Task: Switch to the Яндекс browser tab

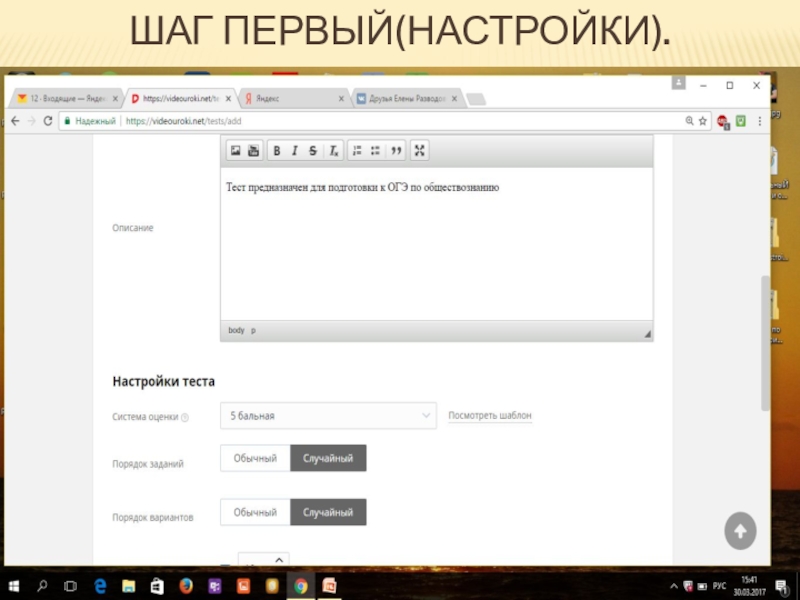Action: pyautogui.click(x=290, y=99)
